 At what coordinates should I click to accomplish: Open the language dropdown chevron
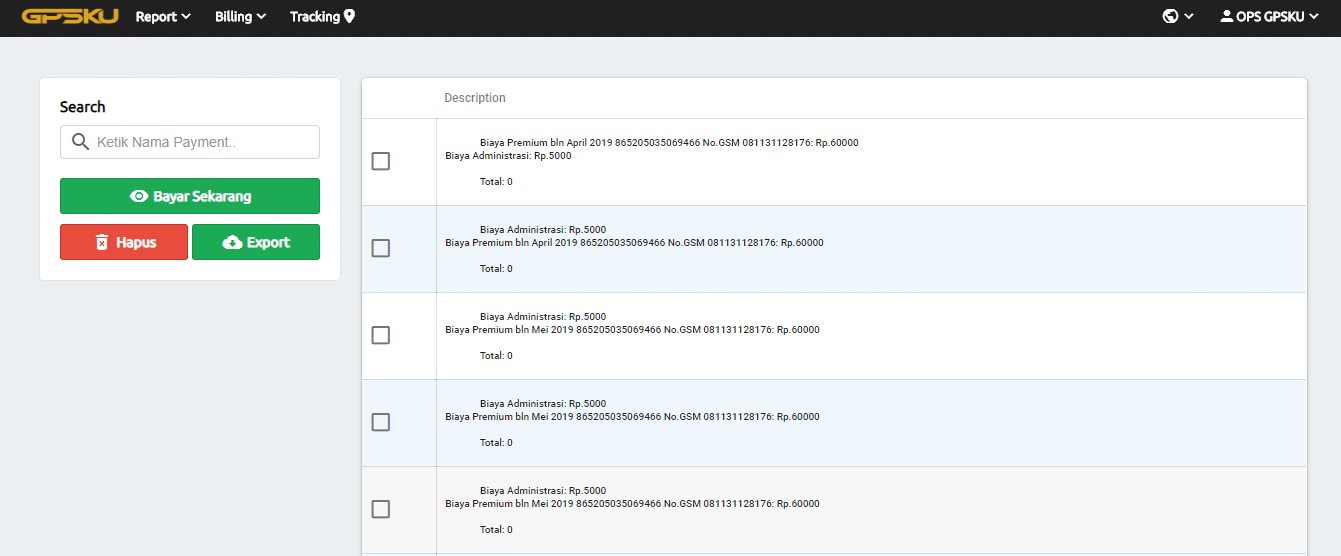1189,17
